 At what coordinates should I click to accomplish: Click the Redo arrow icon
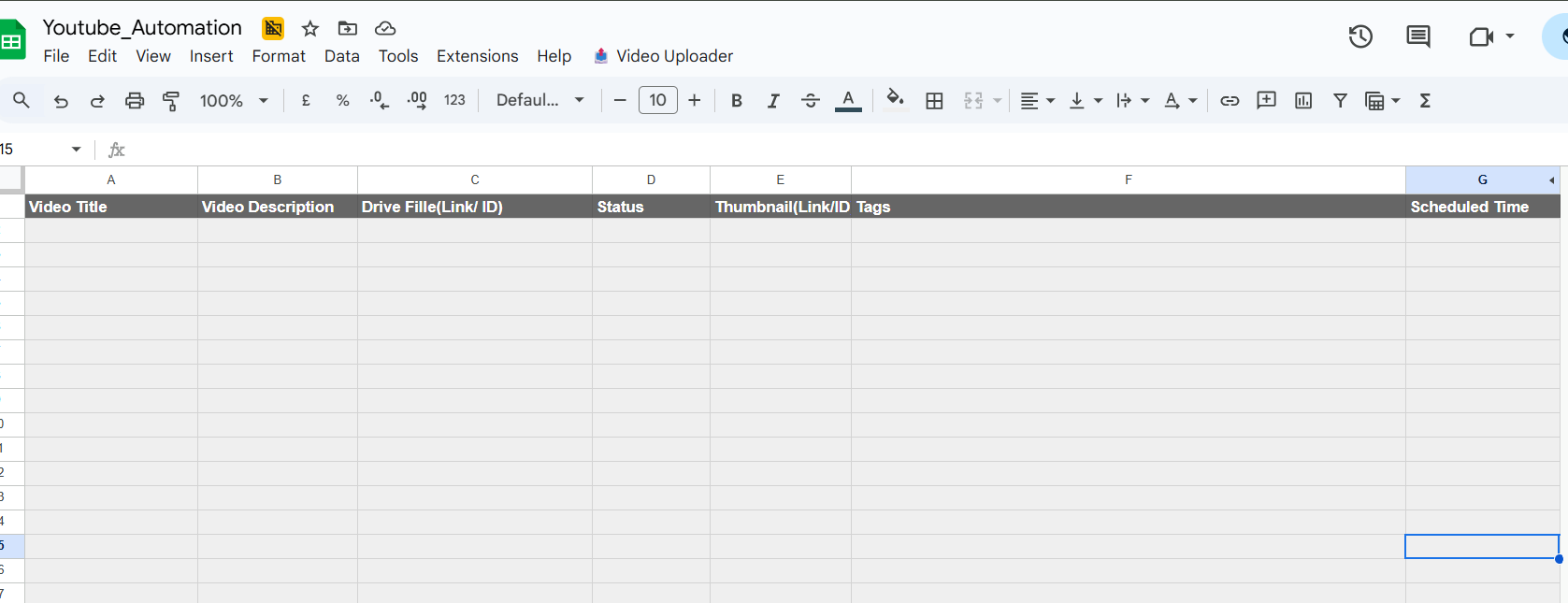pyautogui.click(x=97, y=101)
